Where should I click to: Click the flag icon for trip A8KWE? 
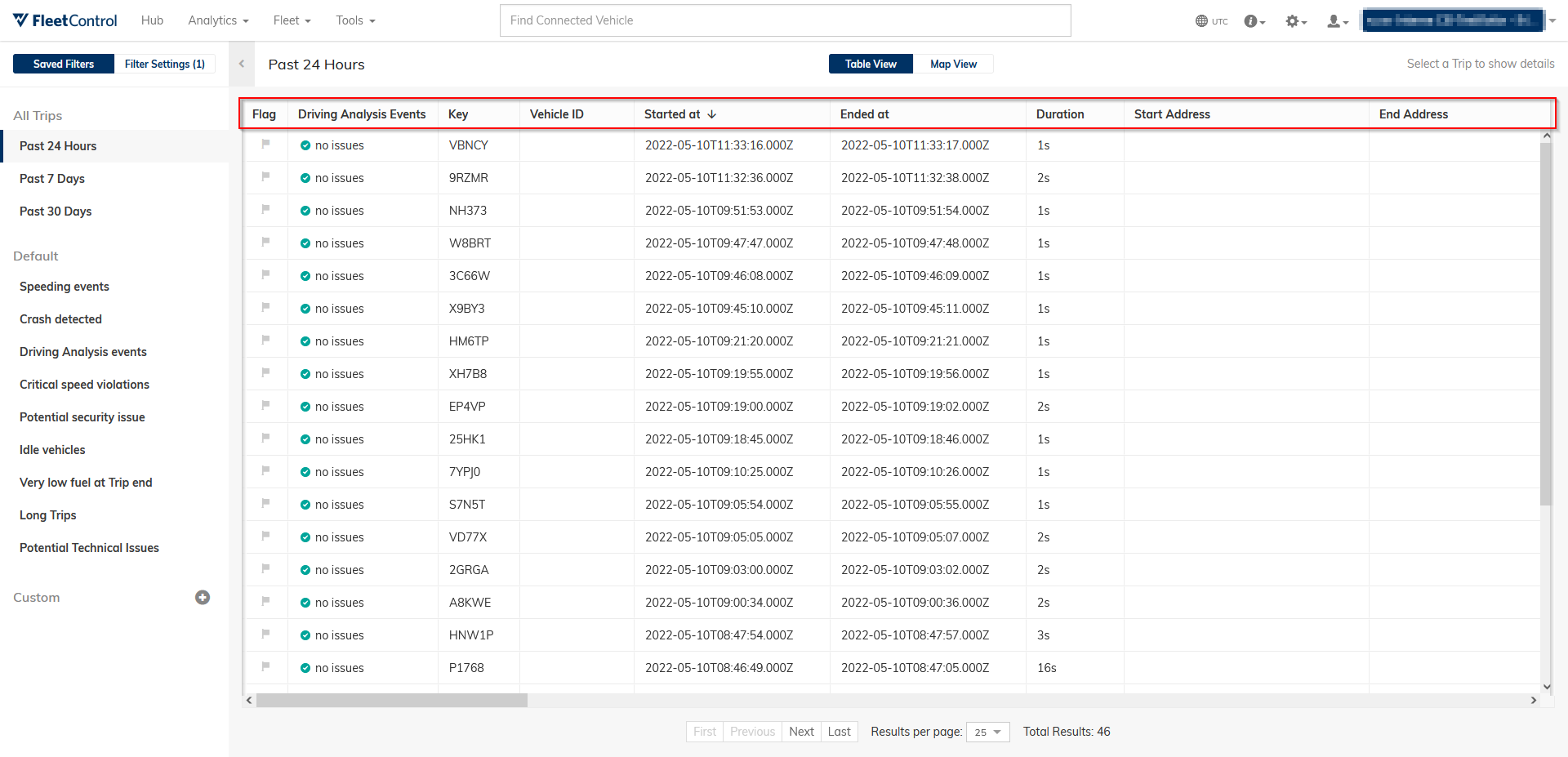pyautogui.click(x=265, y=601)
